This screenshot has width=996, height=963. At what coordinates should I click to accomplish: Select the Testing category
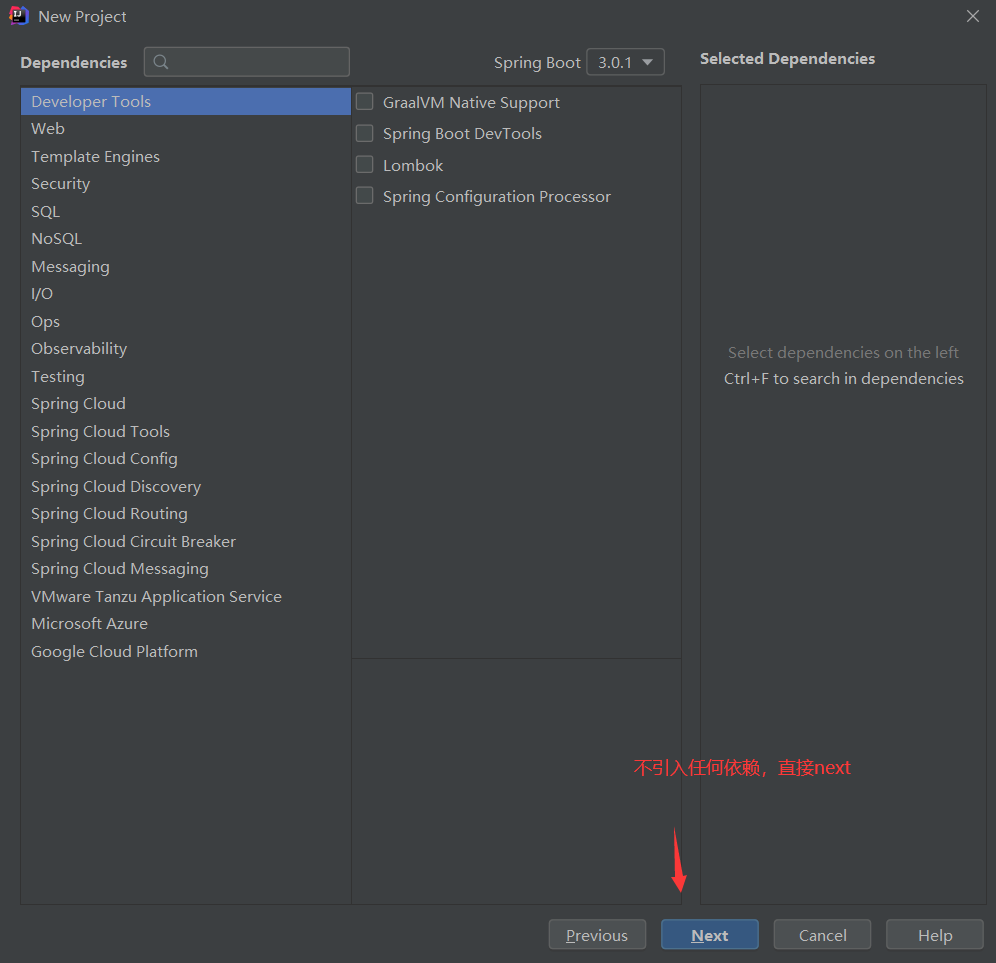tap(185, 376)
